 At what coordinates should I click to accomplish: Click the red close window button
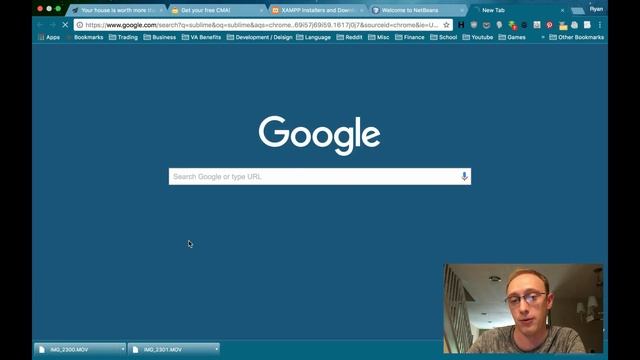tap(40, 9)
